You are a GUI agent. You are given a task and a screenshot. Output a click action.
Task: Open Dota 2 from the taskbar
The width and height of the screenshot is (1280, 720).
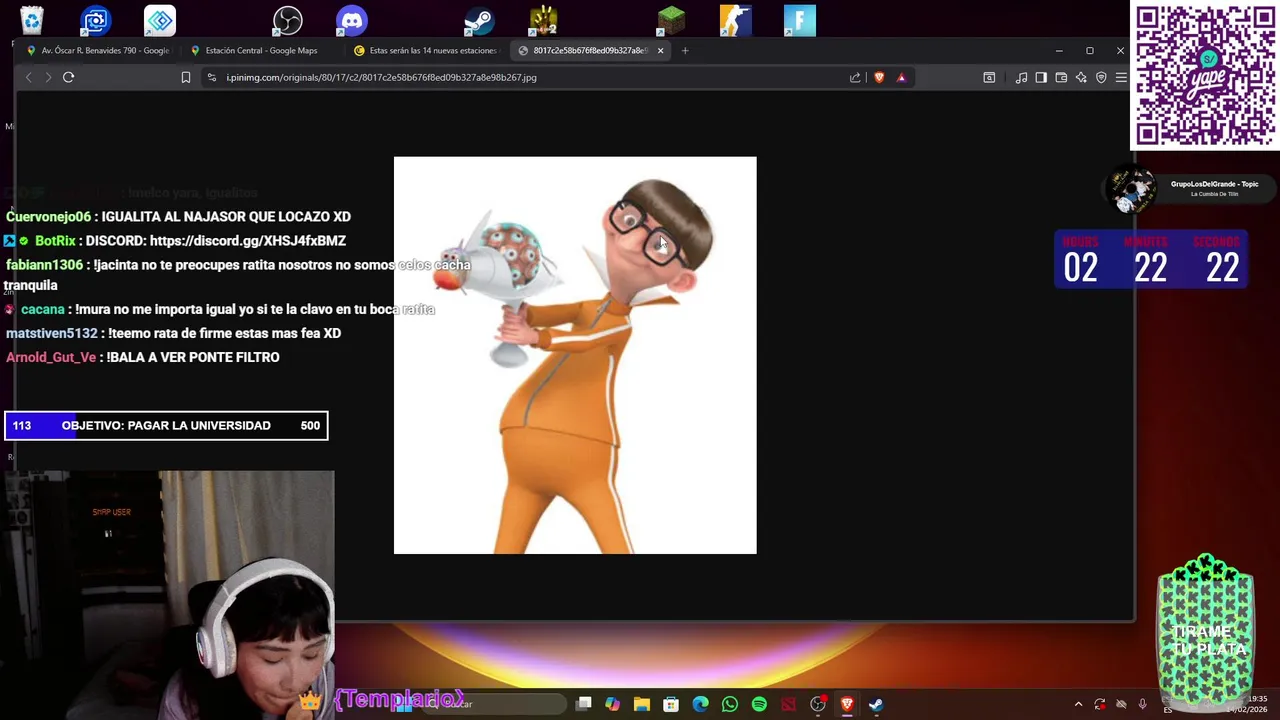point(788,704)
